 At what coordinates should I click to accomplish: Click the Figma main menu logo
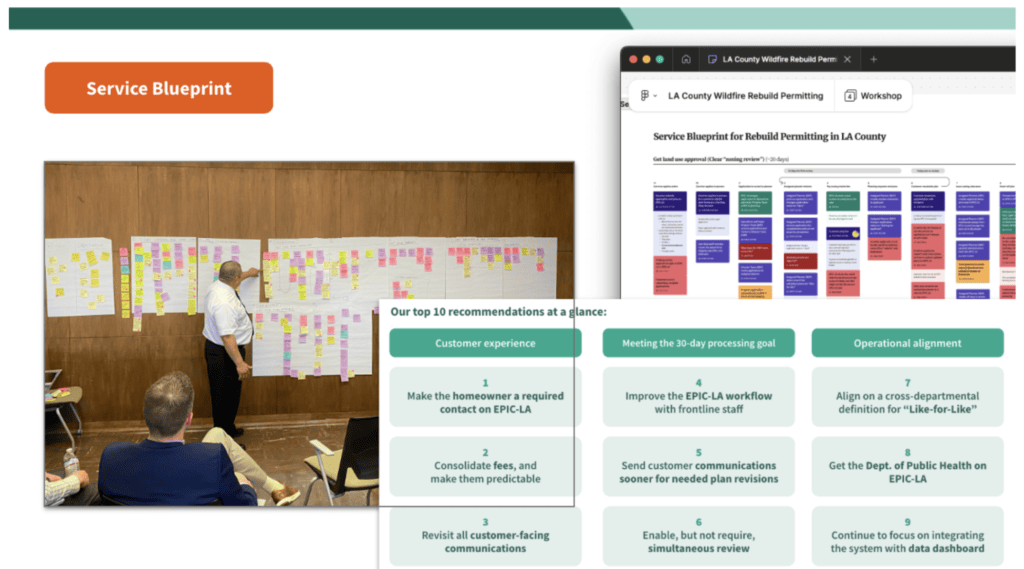point(645,95)
